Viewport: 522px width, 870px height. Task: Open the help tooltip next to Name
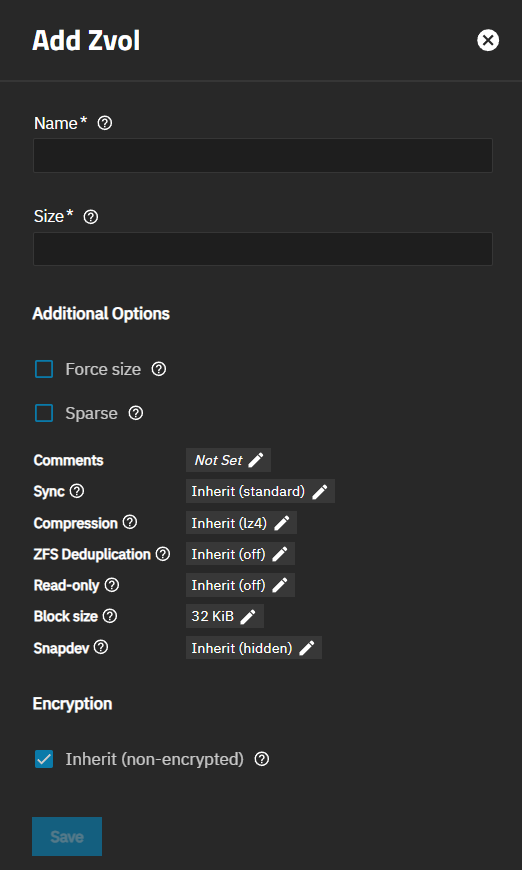tap(104, 123)
